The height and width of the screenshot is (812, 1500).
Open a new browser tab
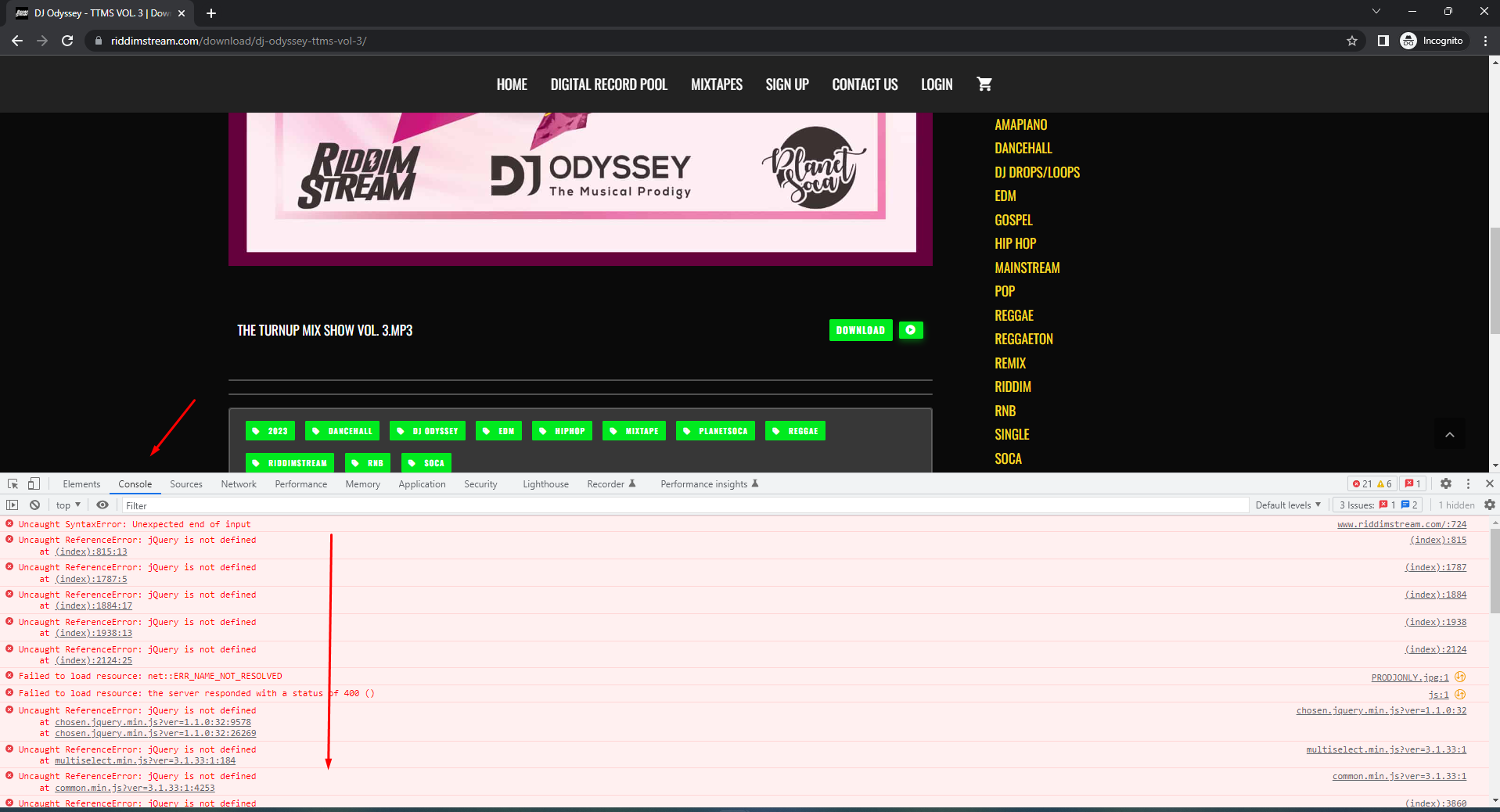(211, 13)
